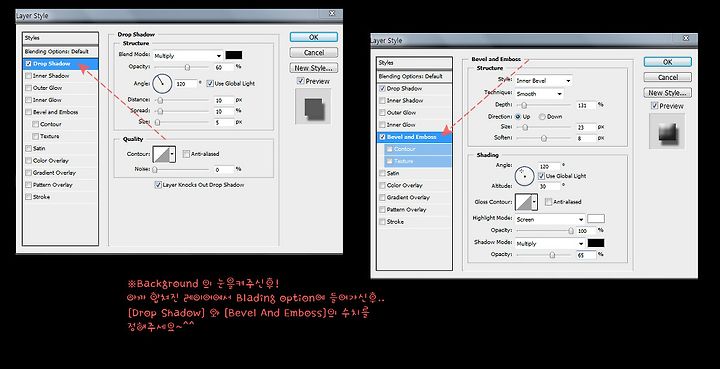720x369 pixels.
Task: Click the Highlight Mode white color swatch
Action: point(596,219)
